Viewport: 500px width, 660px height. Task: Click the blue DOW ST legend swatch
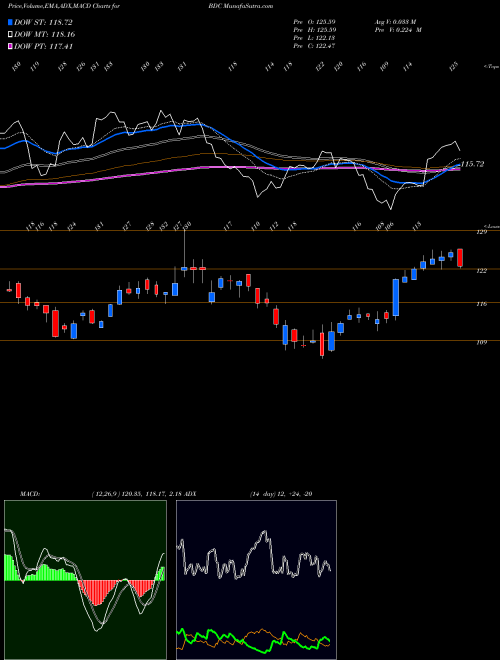[10, 22]
